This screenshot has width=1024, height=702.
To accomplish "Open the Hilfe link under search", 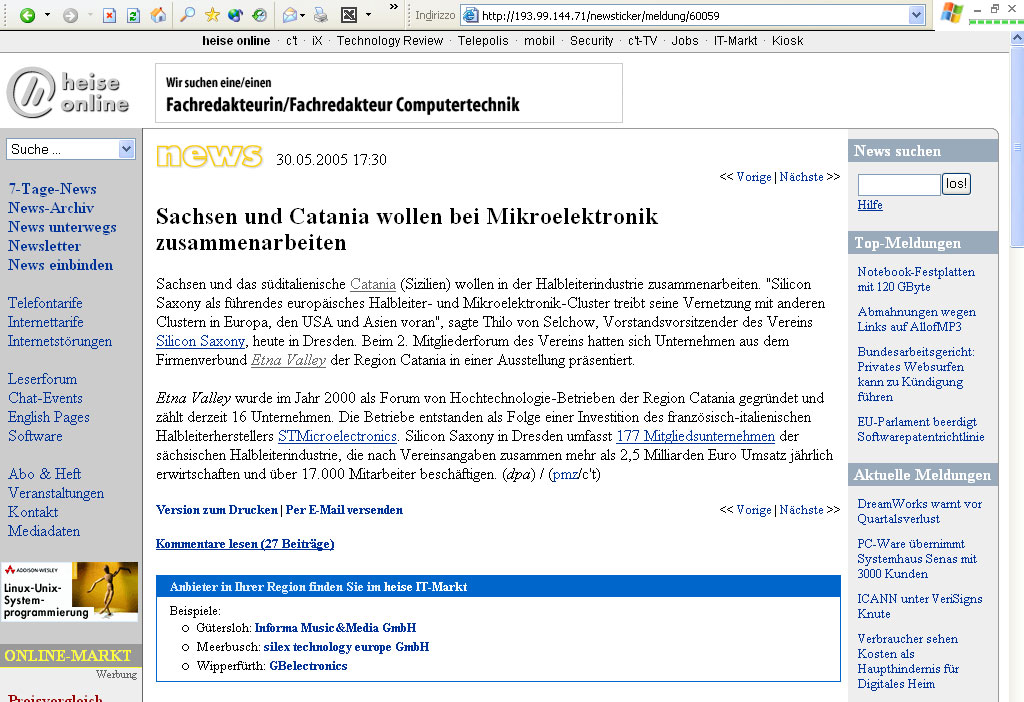I will tap(870, 205).
